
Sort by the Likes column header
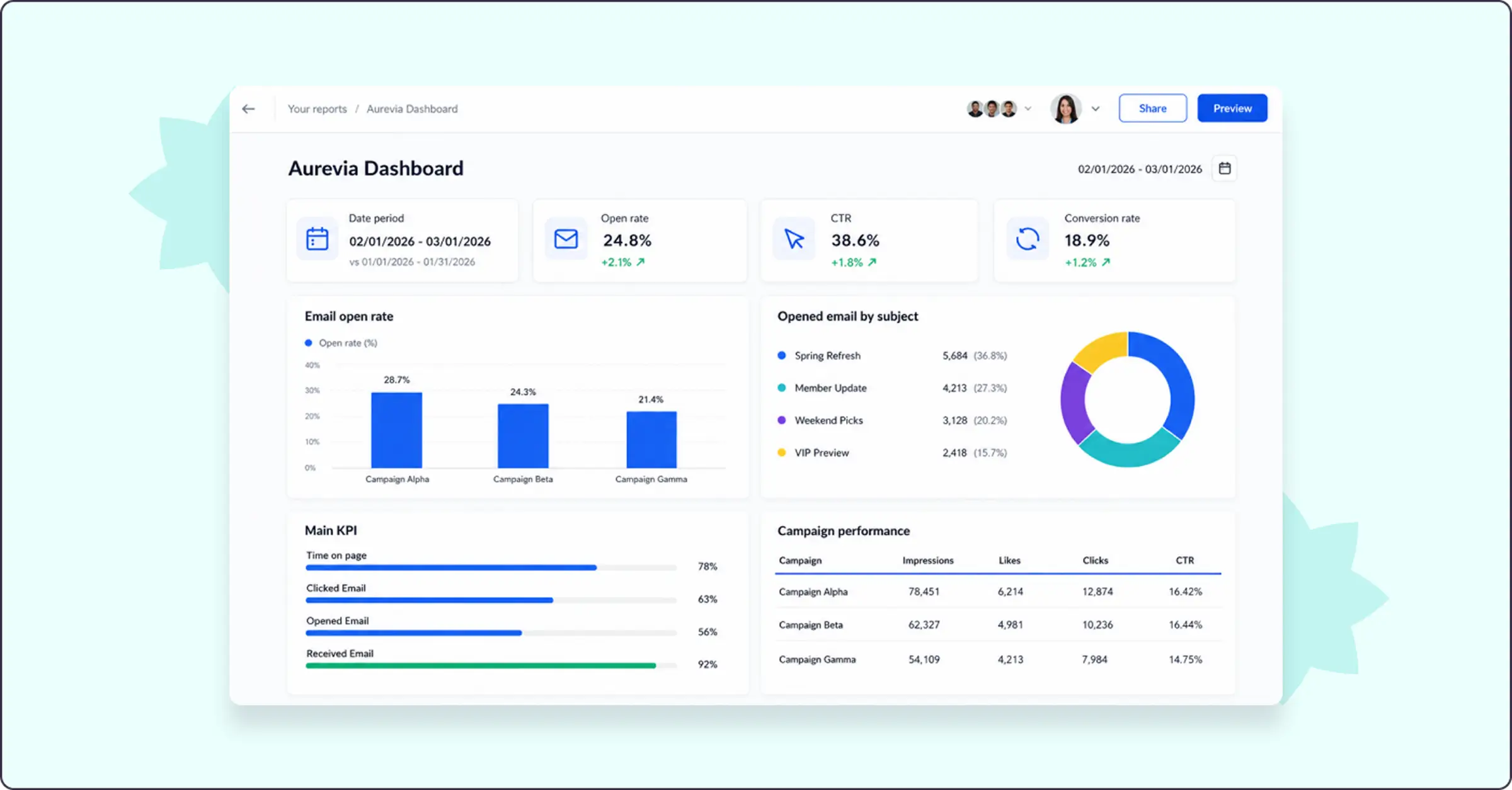click(1009, 560)
